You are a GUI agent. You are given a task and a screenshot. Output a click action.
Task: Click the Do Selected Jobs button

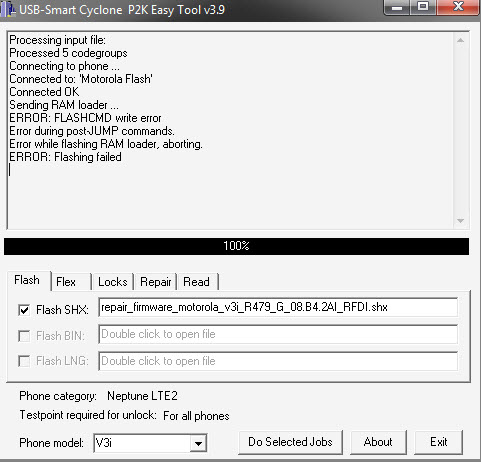290,442
